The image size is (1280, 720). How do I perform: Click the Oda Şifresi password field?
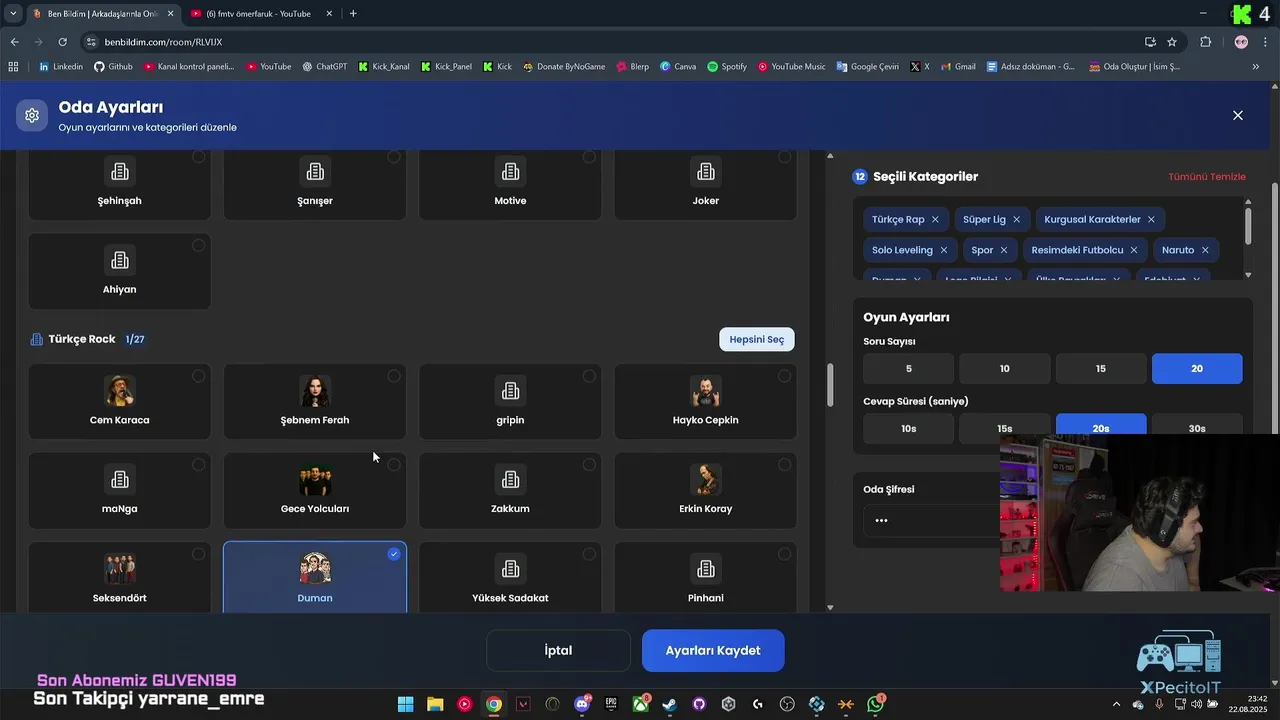[x=932, y=520]
